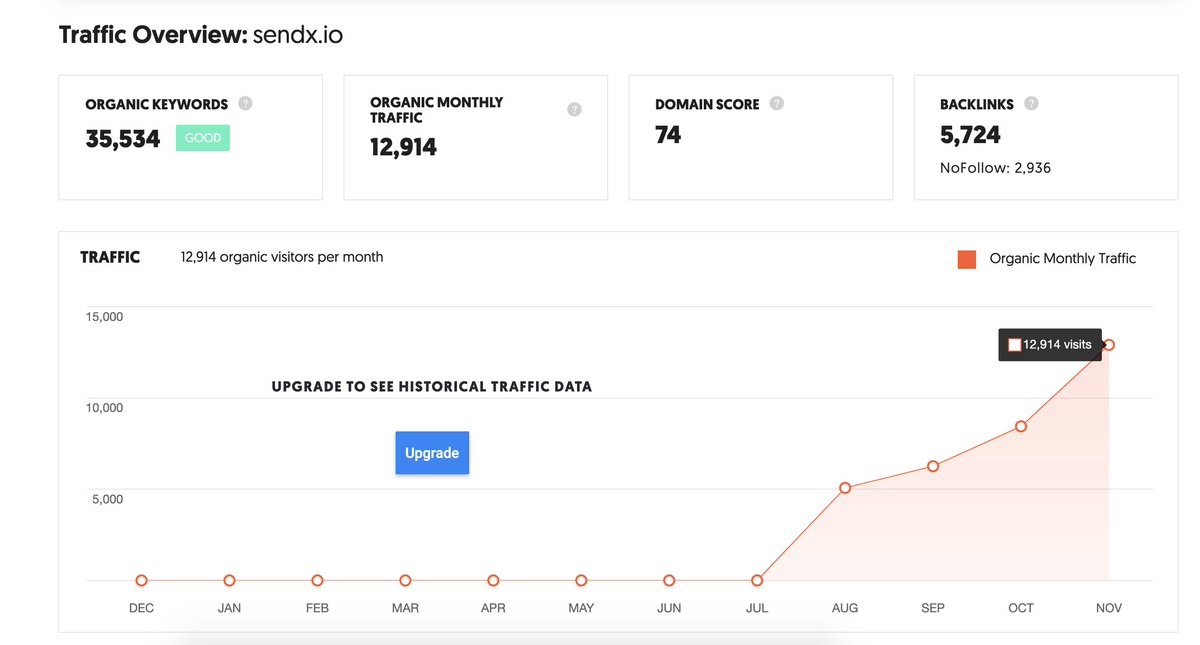Select the TRAFFIC section header
The height and width of the screenshot is (645, 1200).
pos(110,257)
